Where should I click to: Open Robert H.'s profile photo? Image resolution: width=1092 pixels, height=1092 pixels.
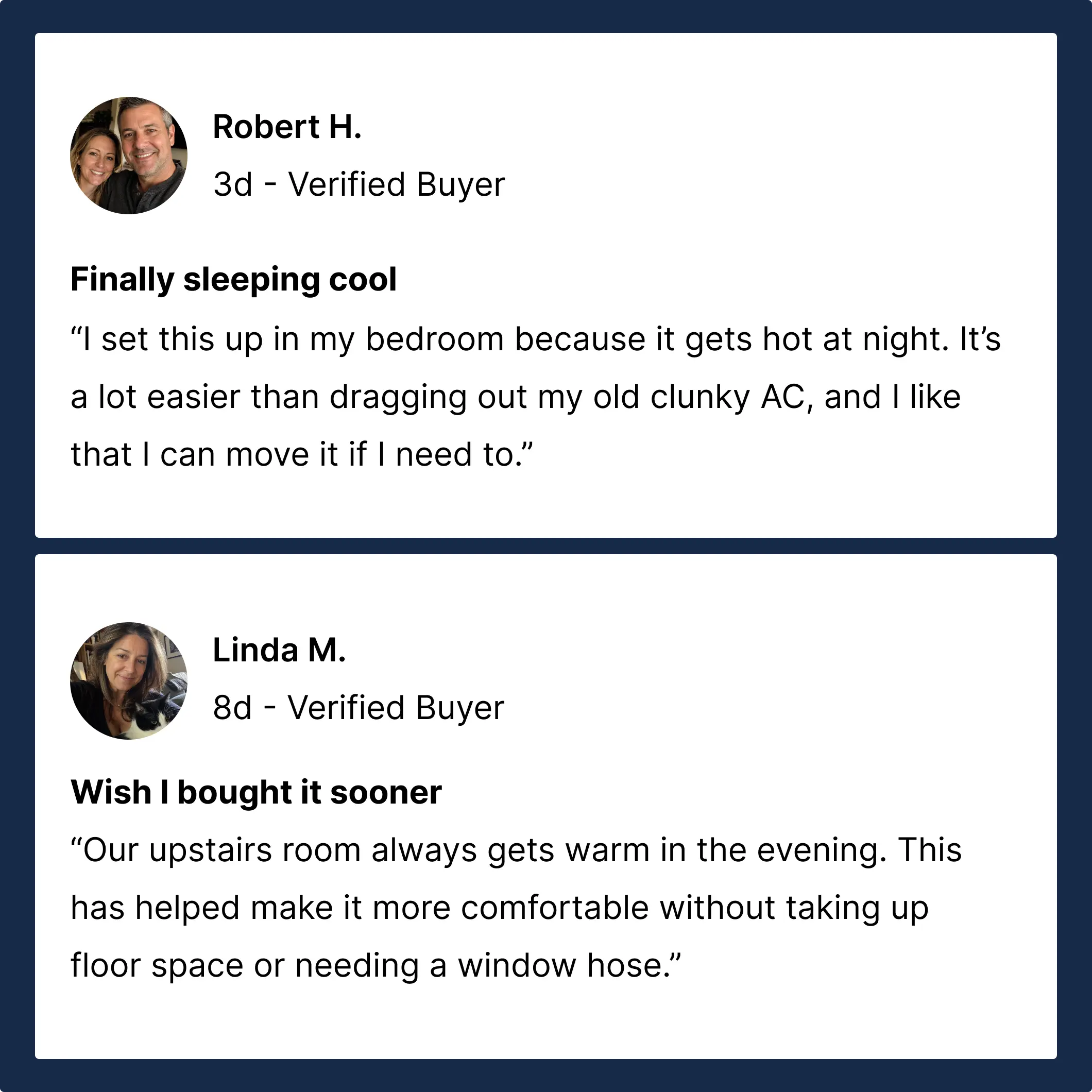129,156
